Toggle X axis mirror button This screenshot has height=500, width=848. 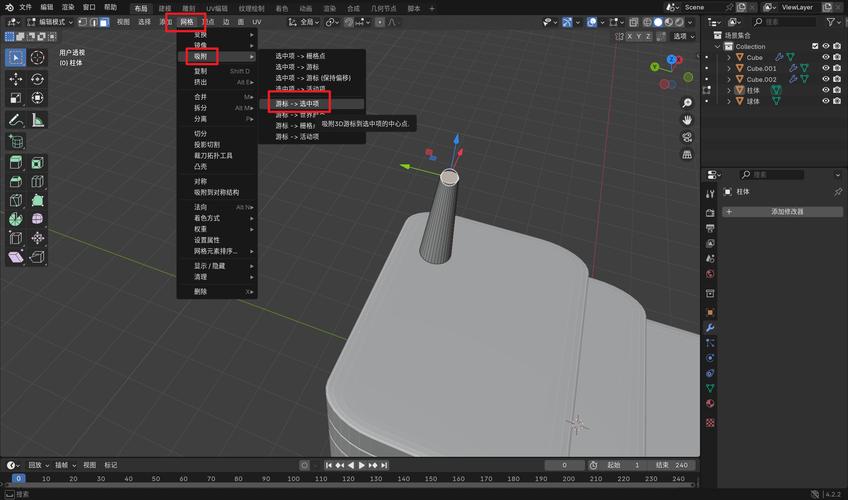(x=630, y=36)
